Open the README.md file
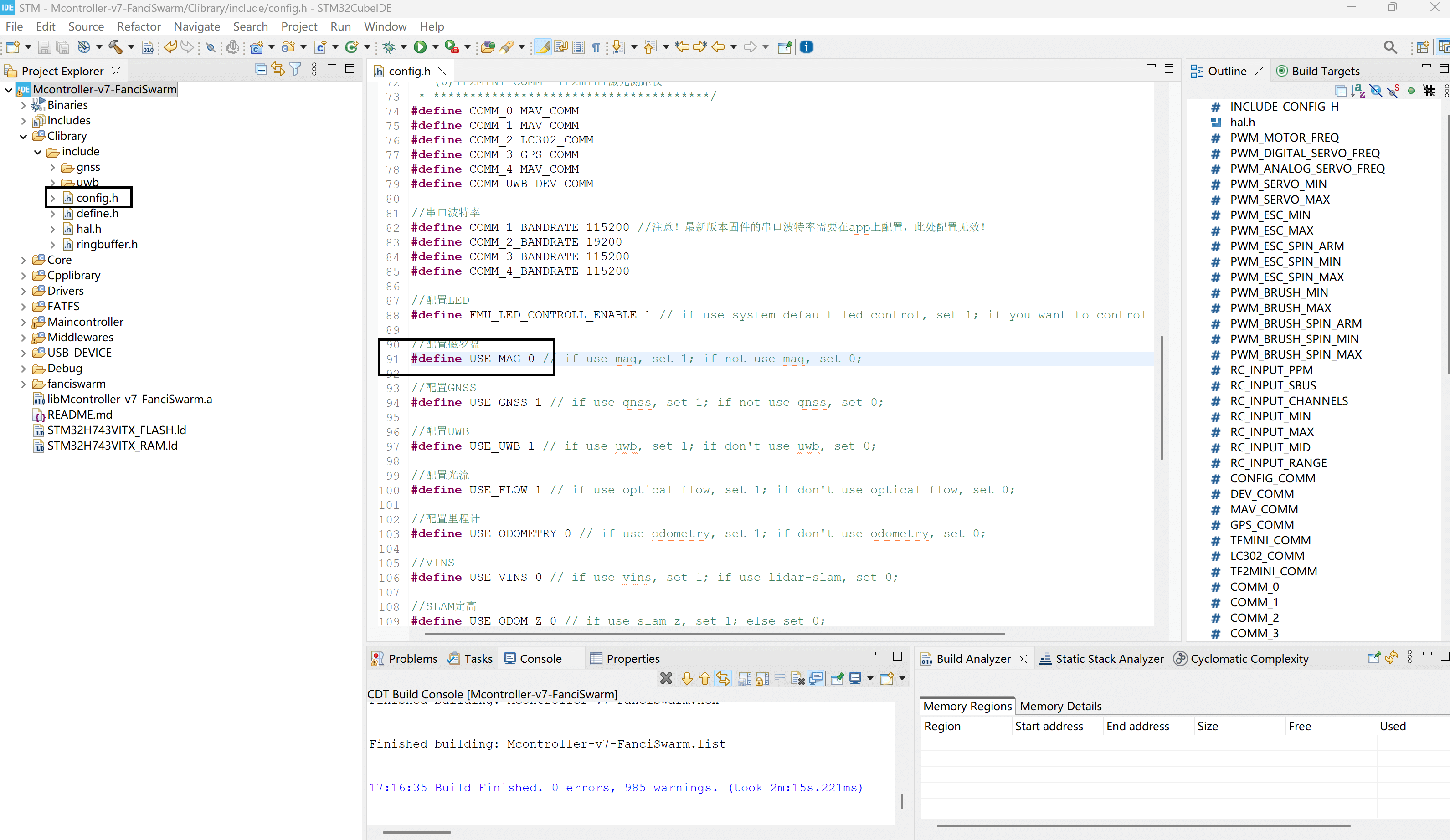 pos(79,415)
